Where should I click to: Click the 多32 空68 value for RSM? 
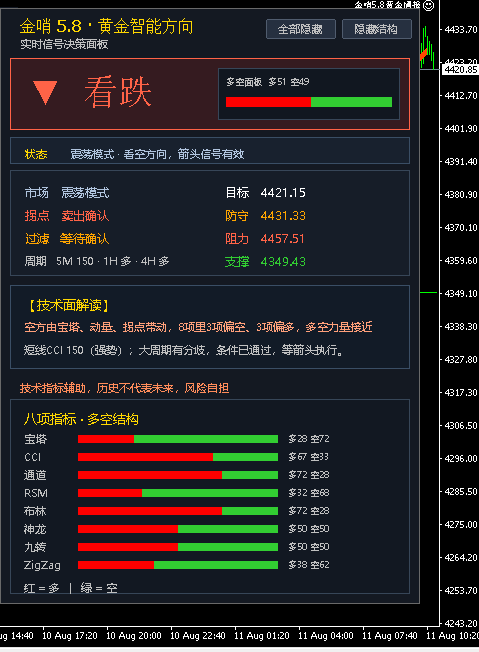point(309,493)
